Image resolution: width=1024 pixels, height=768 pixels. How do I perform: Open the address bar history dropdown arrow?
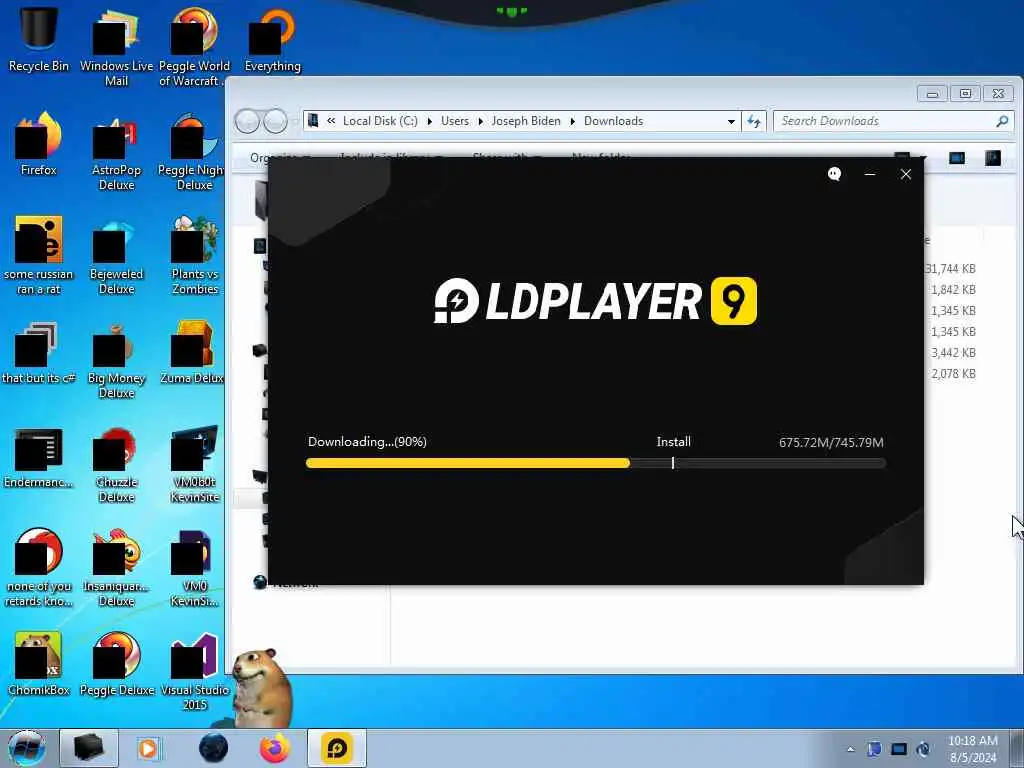point(731,121)
